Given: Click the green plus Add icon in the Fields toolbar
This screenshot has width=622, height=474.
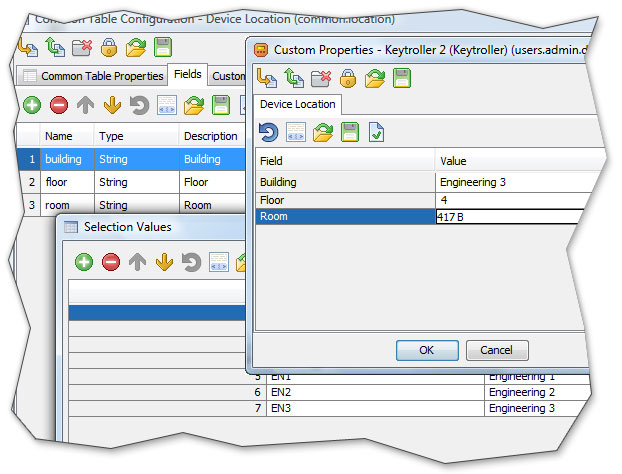Looking at the screenshot, I should (32, 105).
